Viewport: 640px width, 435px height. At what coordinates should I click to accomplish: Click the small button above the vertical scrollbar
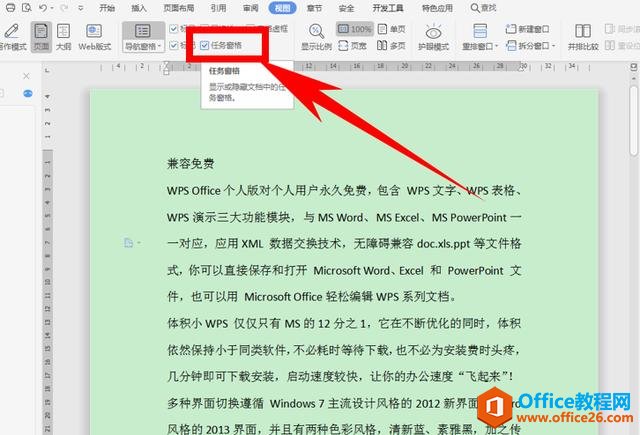tap(634, 67)
